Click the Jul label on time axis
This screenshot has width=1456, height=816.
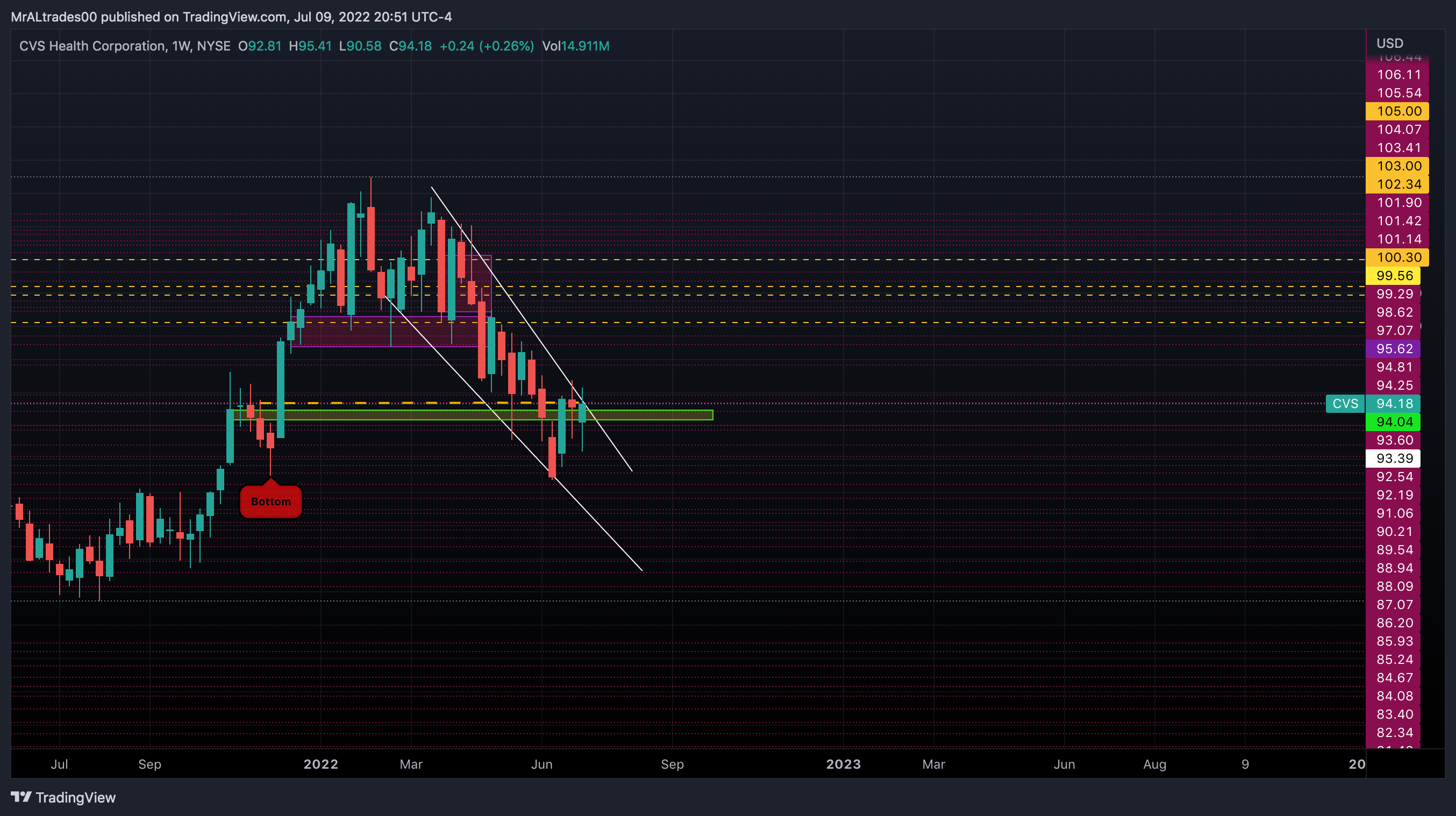click(59, 764)
